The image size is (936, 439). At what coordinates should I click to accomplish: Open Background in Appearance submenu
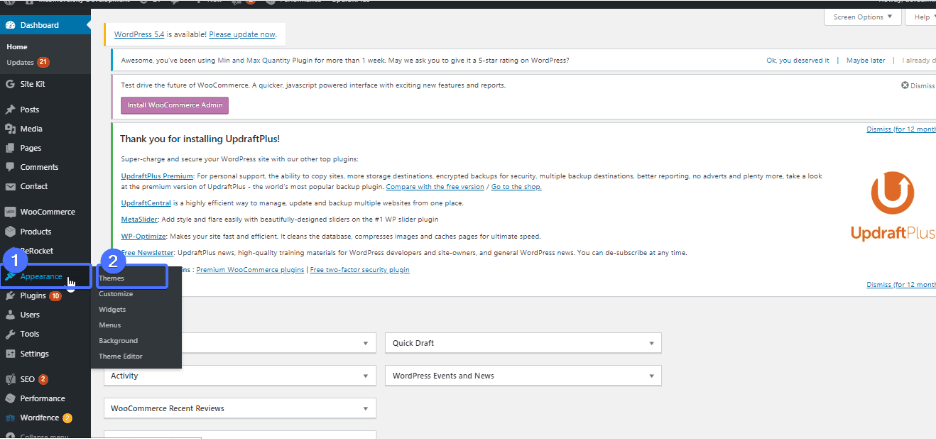(118, 340)
